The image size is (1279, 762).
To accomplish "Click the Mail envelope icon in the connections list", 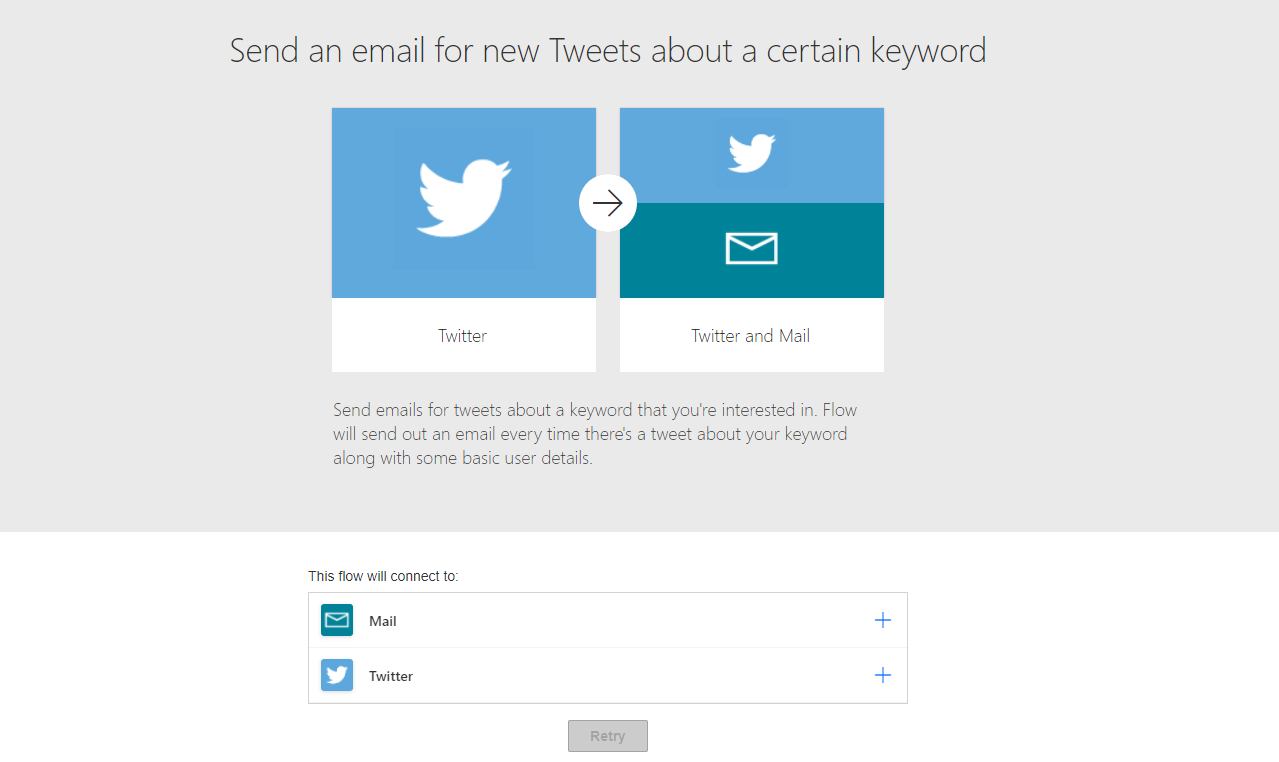I will (336, 619).
